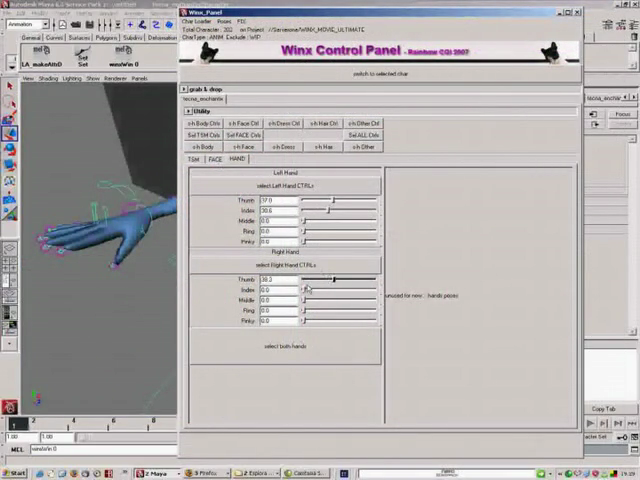
Task: Switch to single perspective view layout
Action: [x=10, y=248]
